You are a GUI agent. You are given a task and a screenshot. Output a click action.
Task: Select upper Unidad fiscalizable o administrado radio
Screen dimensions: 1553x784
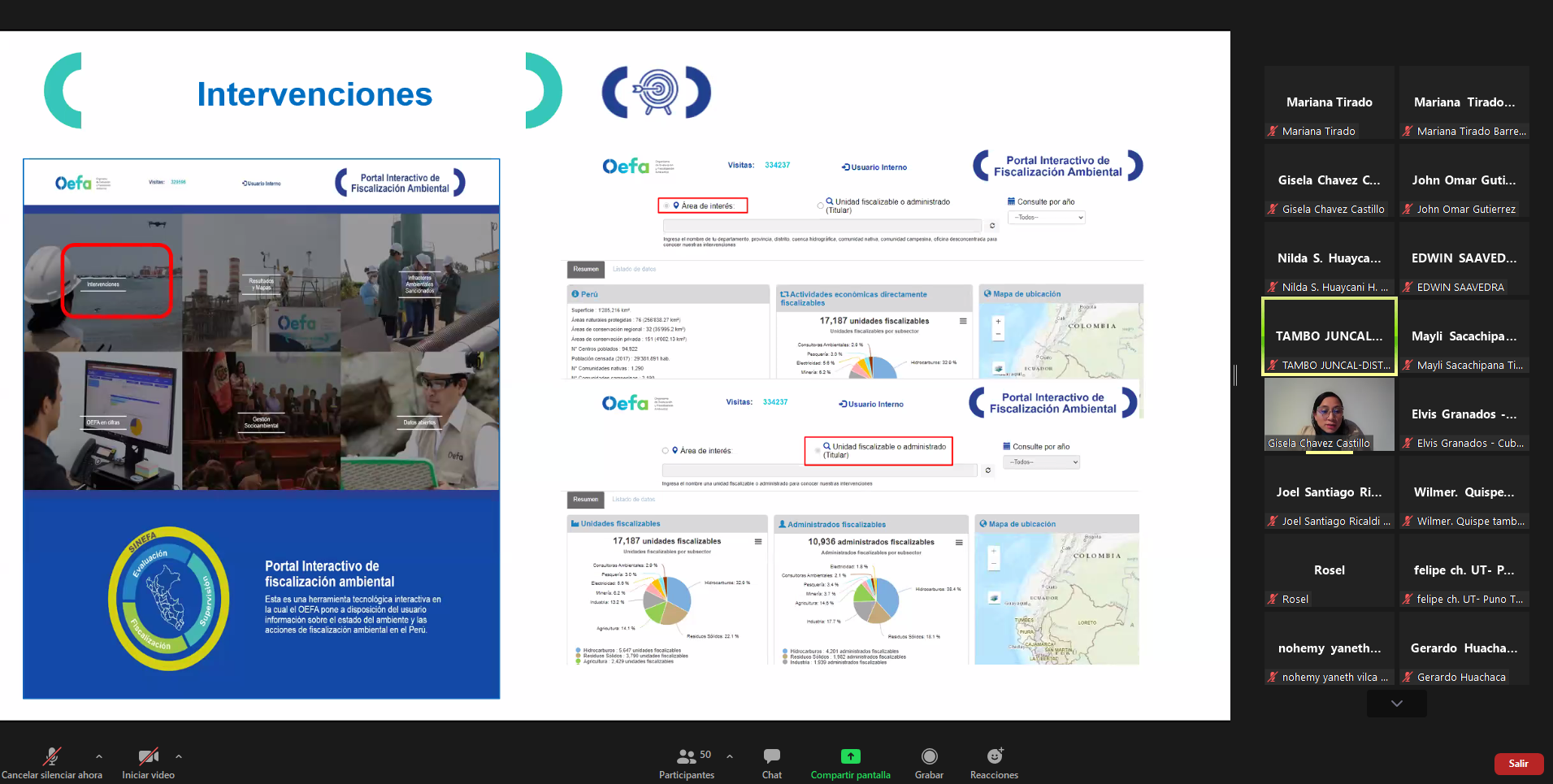(820, 206)
